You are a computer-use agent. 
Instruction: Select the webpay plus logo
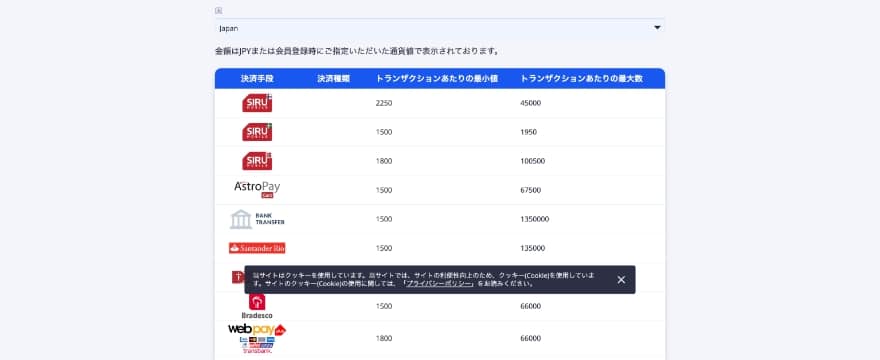point(257,338)
